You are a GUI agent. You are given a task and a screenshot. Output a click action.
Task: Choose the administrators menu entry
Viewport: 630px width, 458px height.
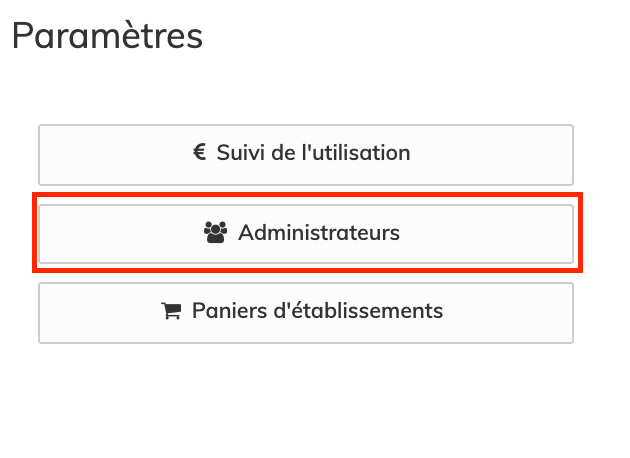coord(305,234)
